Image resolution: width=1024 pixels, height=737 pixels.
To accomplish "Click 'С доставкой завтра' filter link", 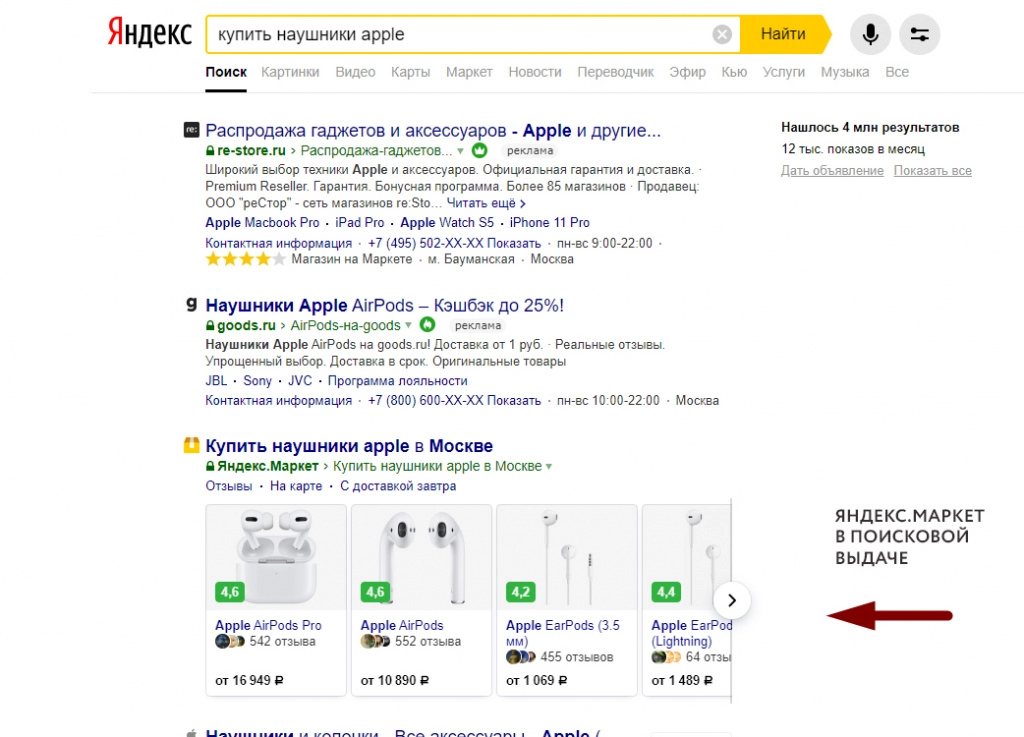I will (x=398, y=486).
